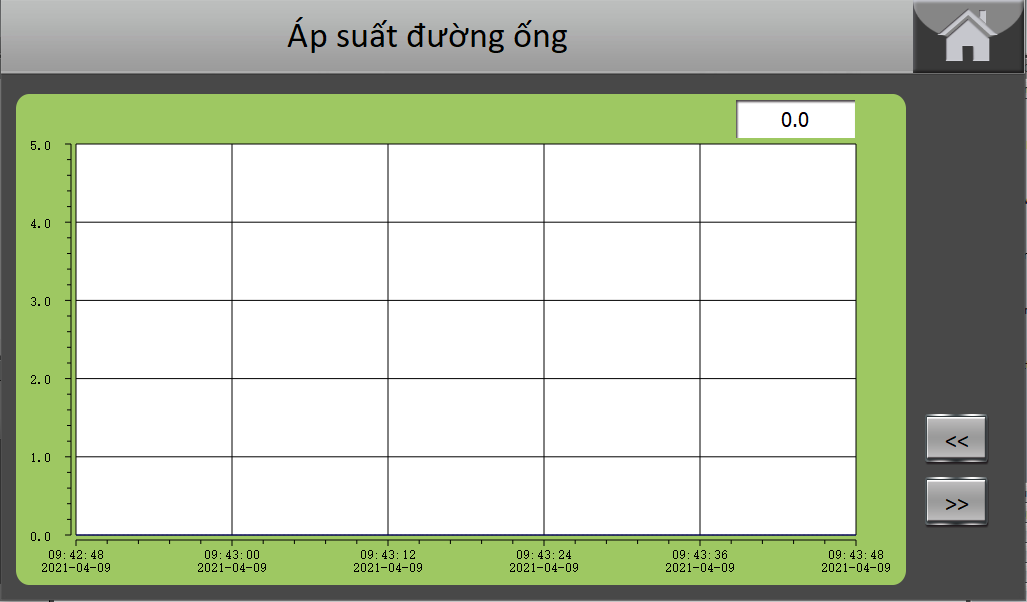Click the >> scroll forward button
This screenshot has height=602, width=1027.
click(956, 502)
